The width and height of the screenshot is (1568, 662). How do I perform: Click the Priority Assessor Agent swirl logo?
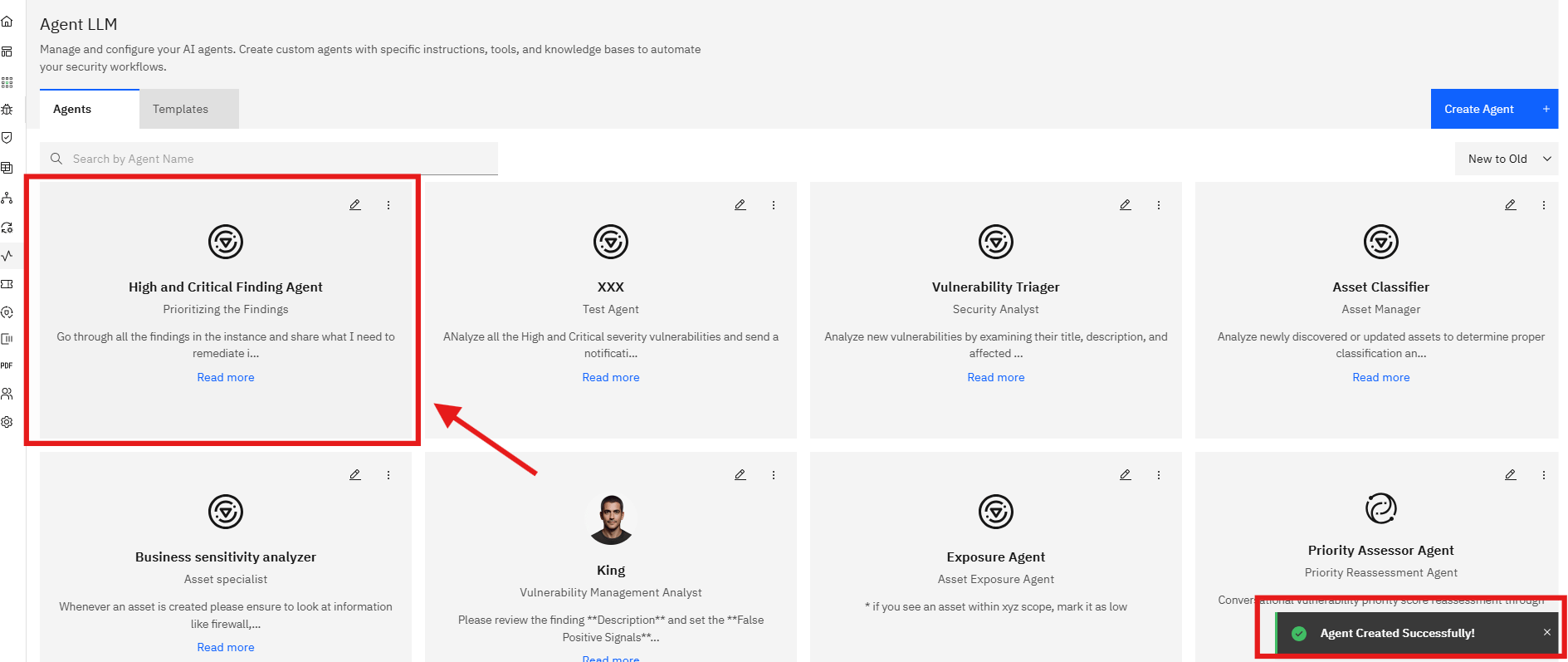pyautogui.click(x=1381, y=508)
